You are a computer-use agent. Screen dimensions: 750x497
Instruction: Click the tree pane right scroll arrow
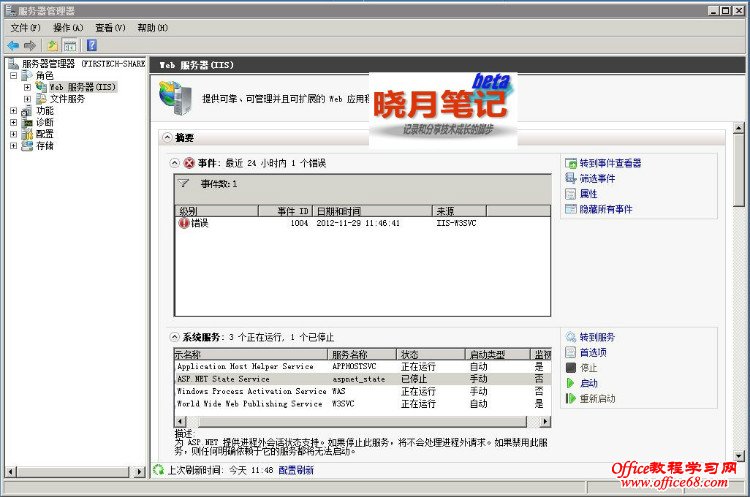pos(139,472)
